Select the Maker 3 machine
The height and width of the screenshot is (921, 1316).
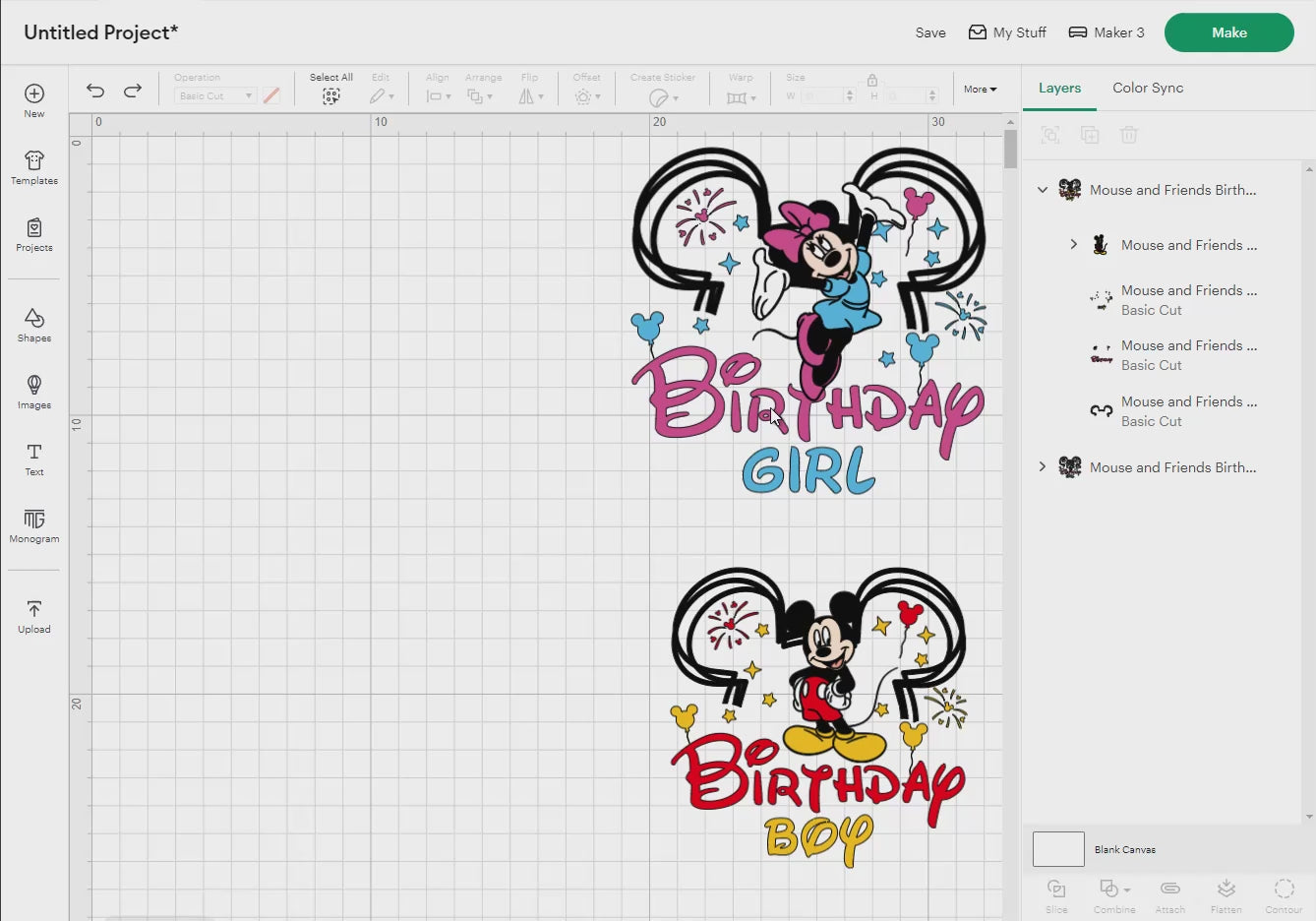pos(1107,32)
